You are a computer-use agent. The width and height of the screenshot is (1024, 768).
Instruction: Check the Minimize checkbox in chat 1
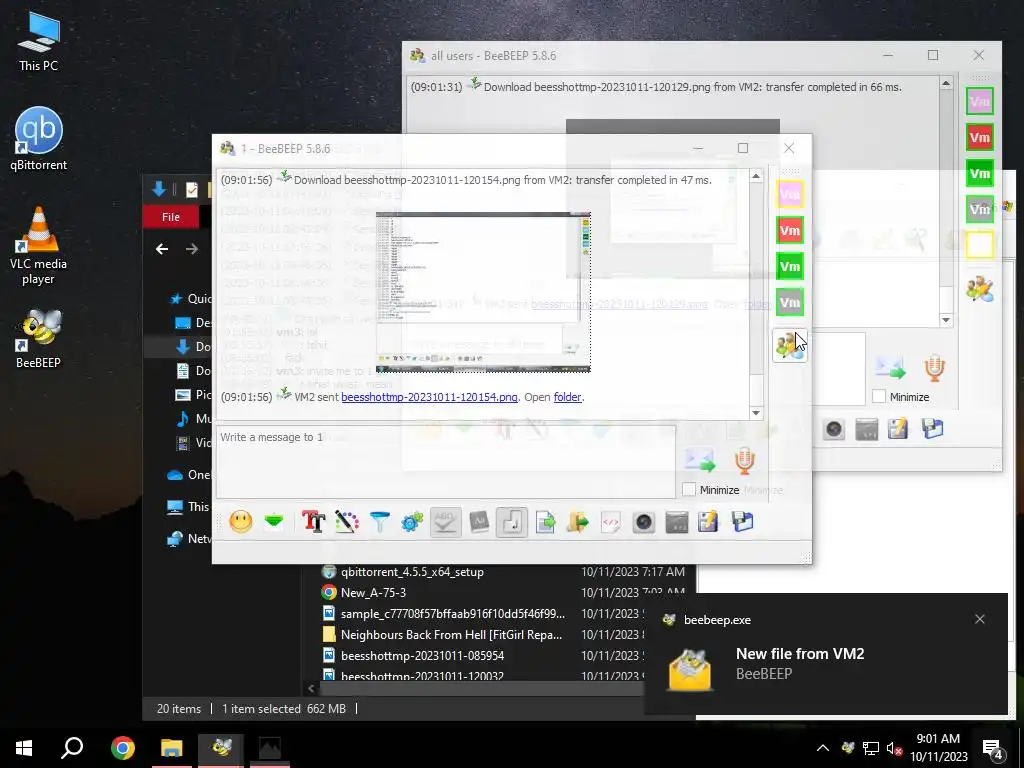[x=689, y=490]
